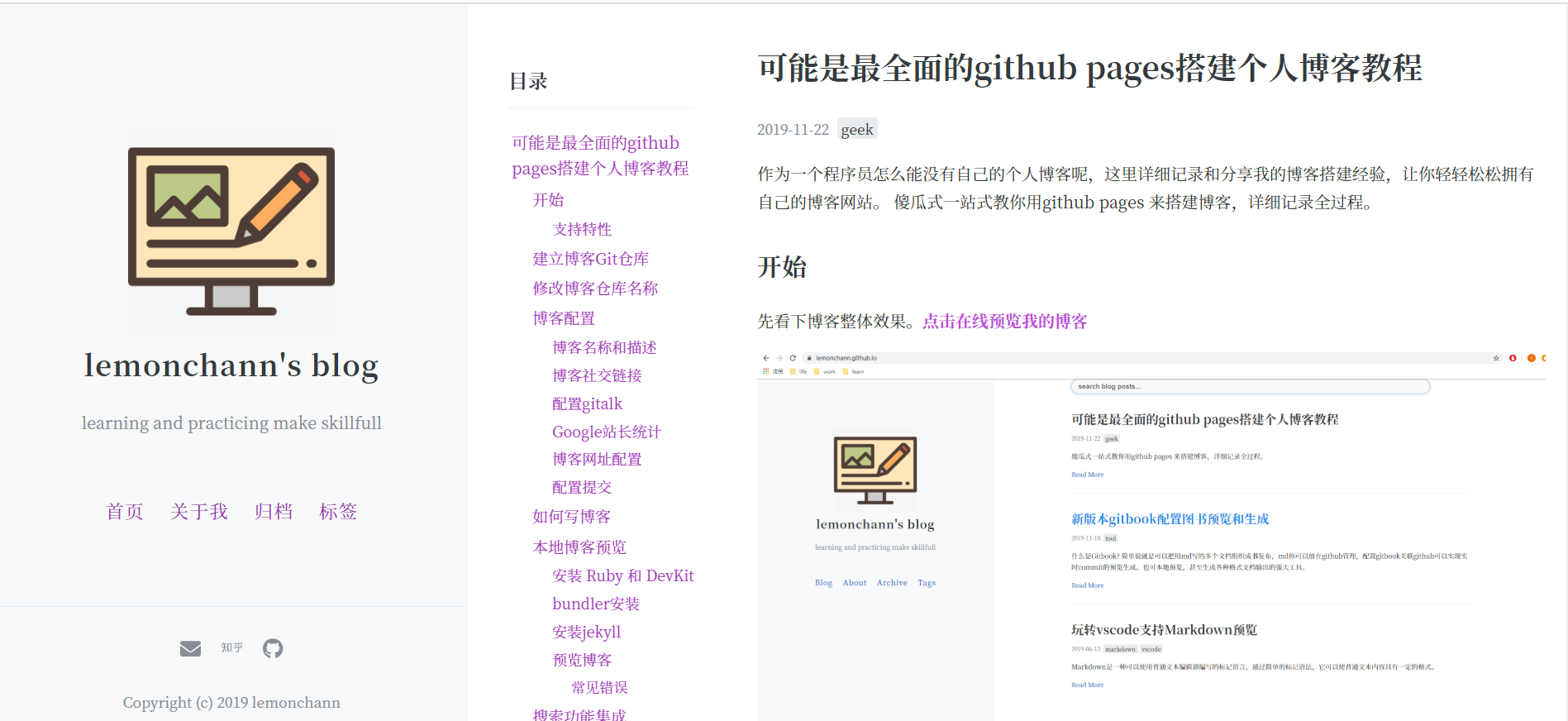Click the top table-of-contents article title link

point(600,155)
